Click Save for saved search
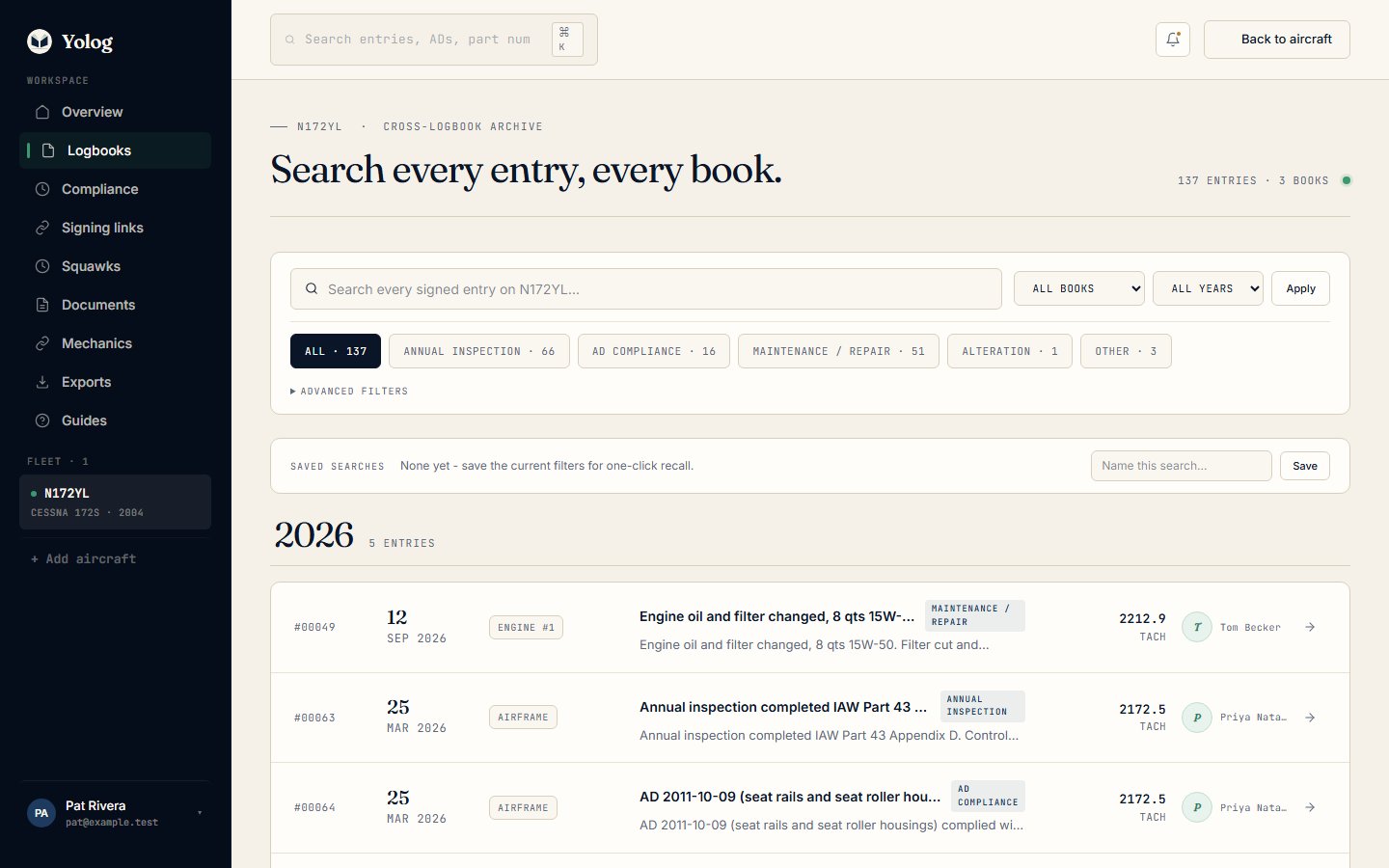Viewport: 1389px width, 868px height. click(x=1305, y=466)
